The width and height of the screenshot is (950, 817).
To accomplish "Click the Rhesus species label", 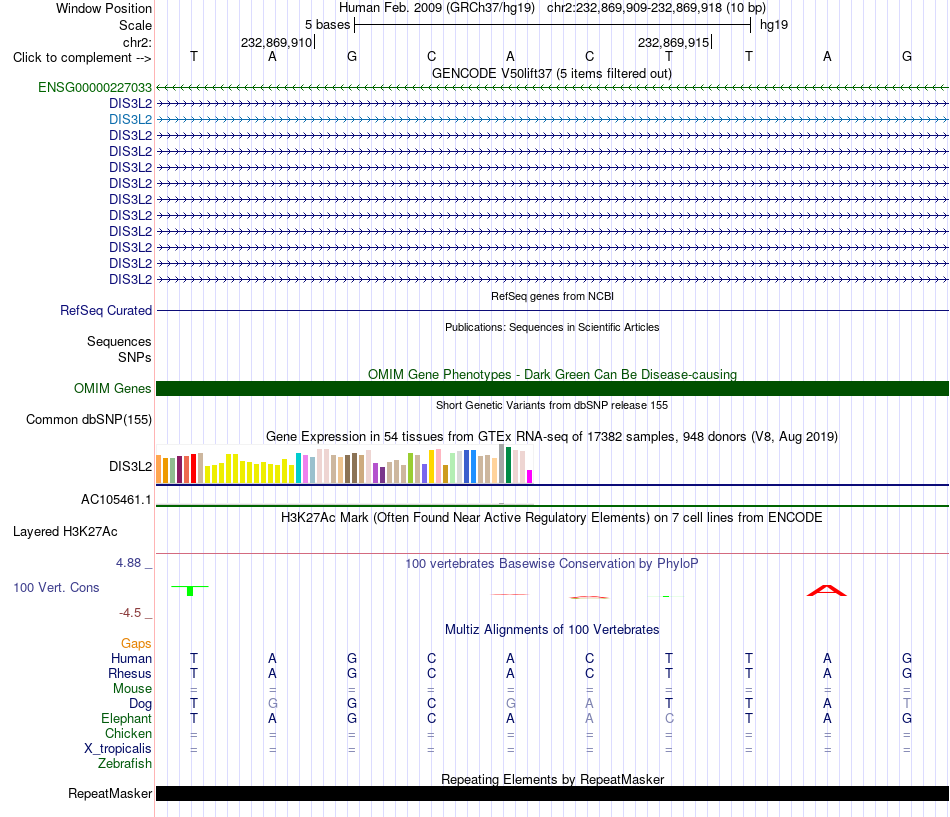I will point(130,673).
